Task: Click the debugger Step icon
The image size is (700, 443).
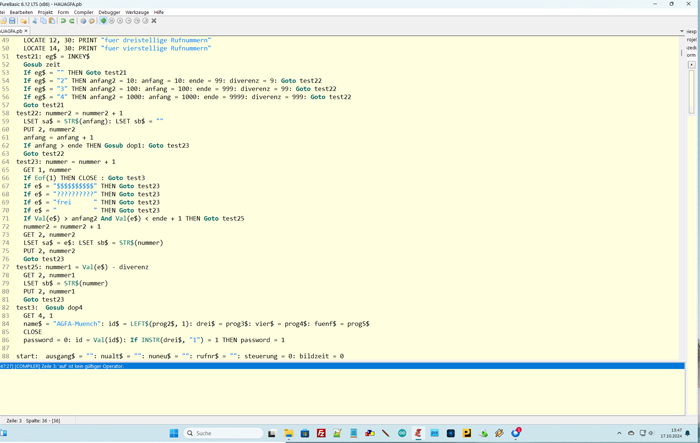Action: click(x=128, y=21)
